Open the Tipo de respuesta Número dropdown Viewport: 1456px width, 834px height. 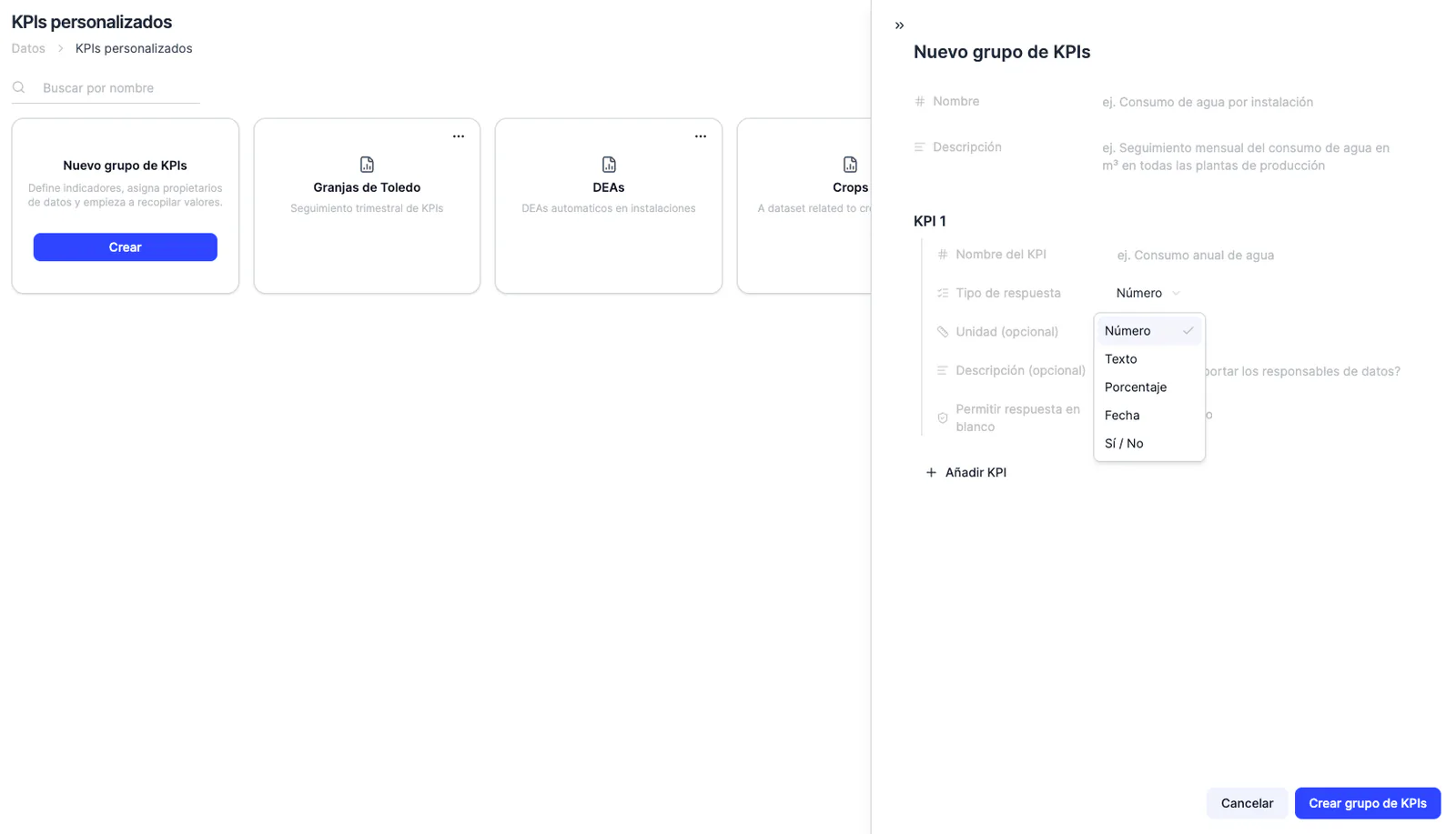click(x=1148, y=293)
